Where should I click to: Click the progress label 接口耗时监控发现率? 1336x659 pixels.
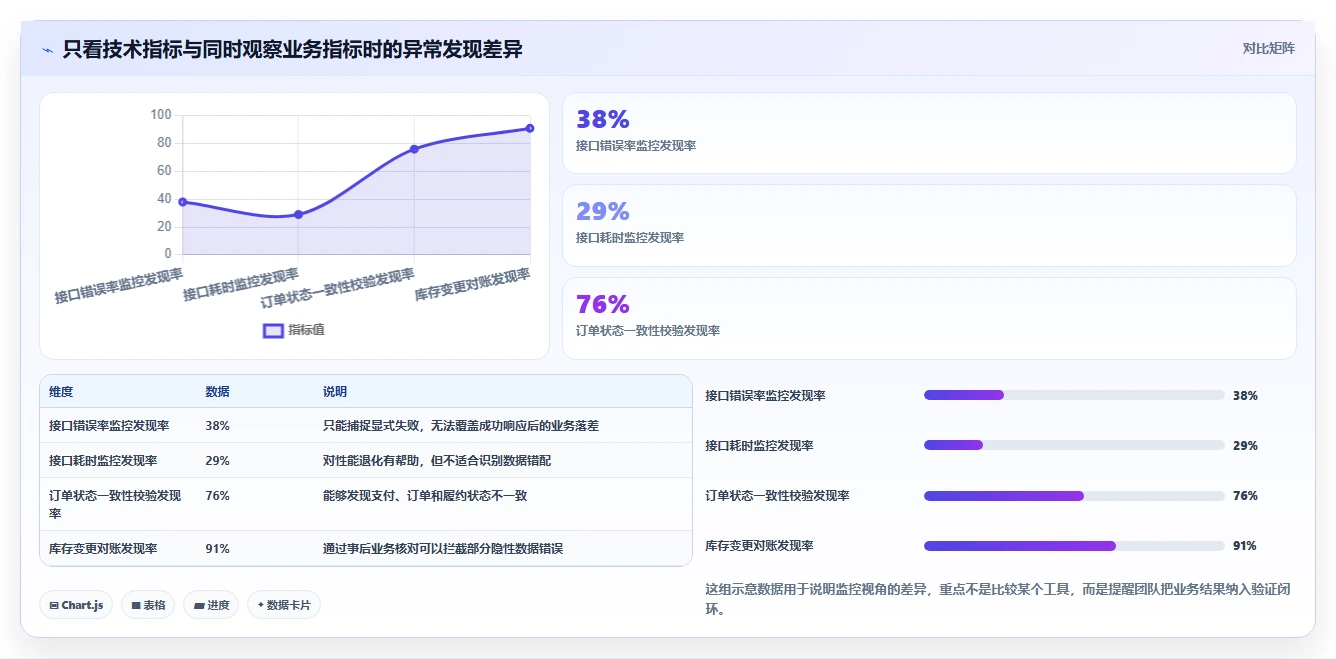coord(760,446)
